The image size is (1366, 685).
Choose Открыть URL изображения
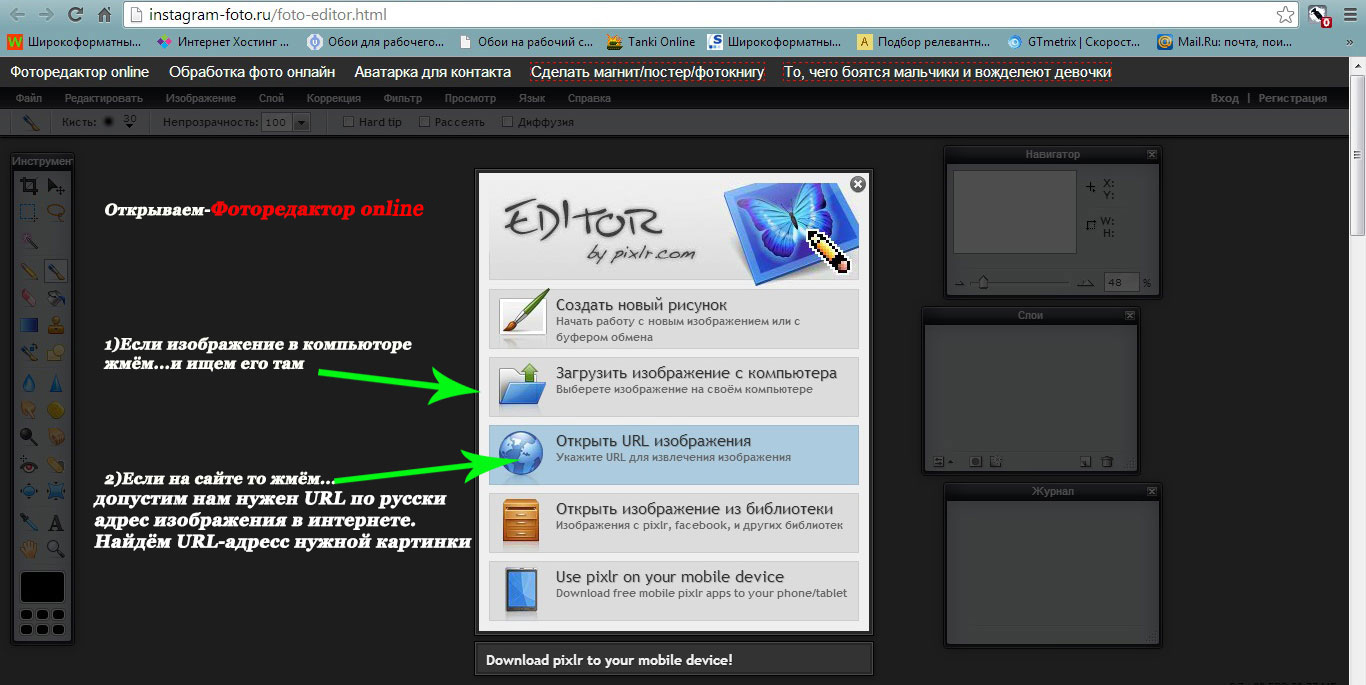(674, 454)
